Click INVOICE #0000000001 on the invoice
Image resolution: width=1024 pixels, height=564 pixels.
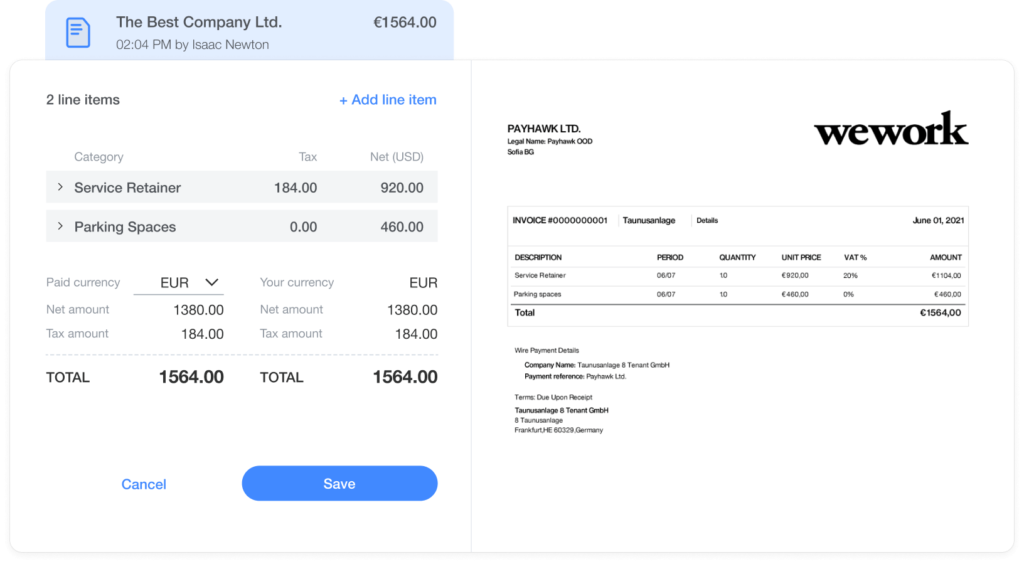[560, 221]
